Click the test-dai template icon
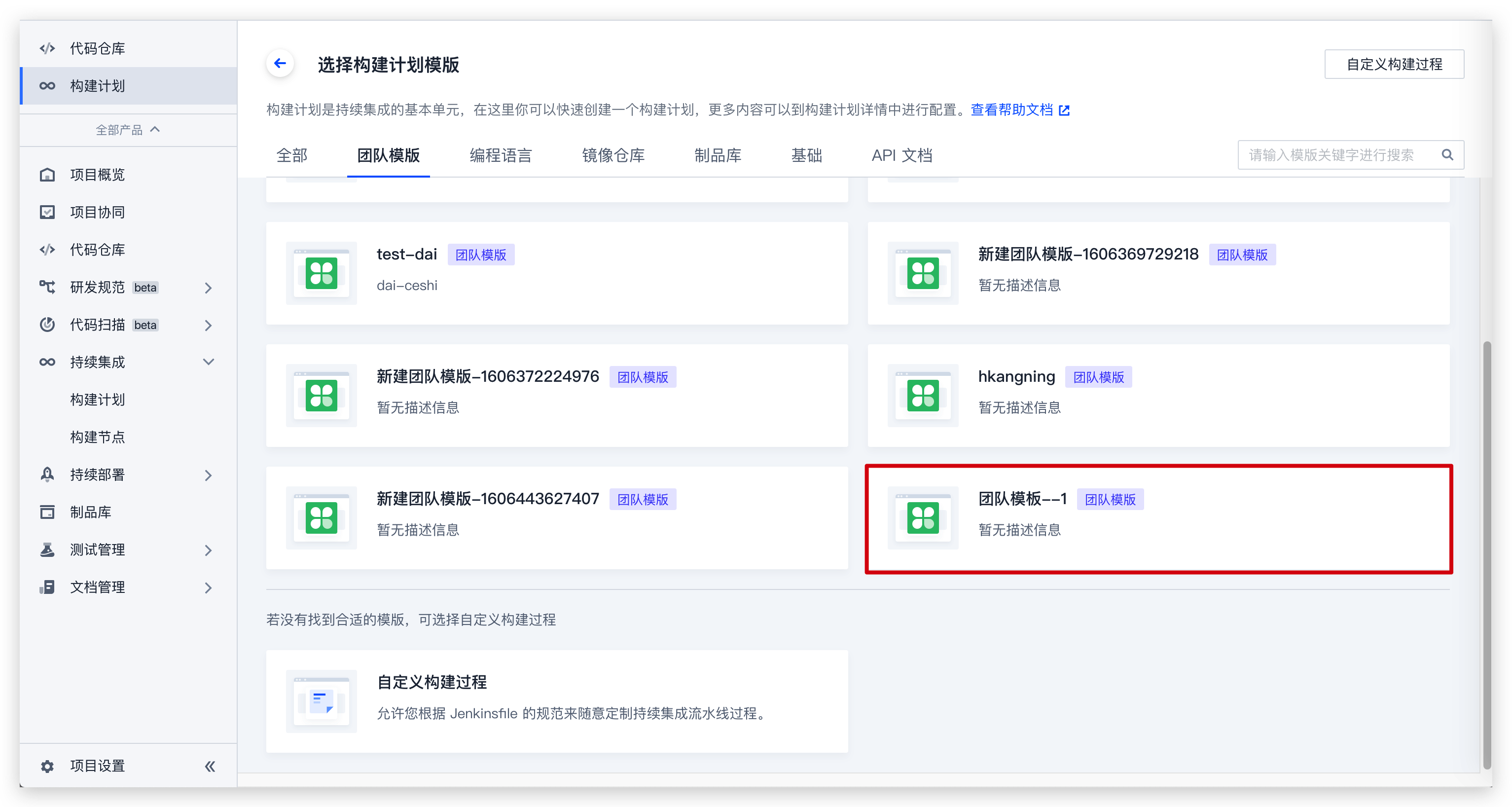 (322, 273)
